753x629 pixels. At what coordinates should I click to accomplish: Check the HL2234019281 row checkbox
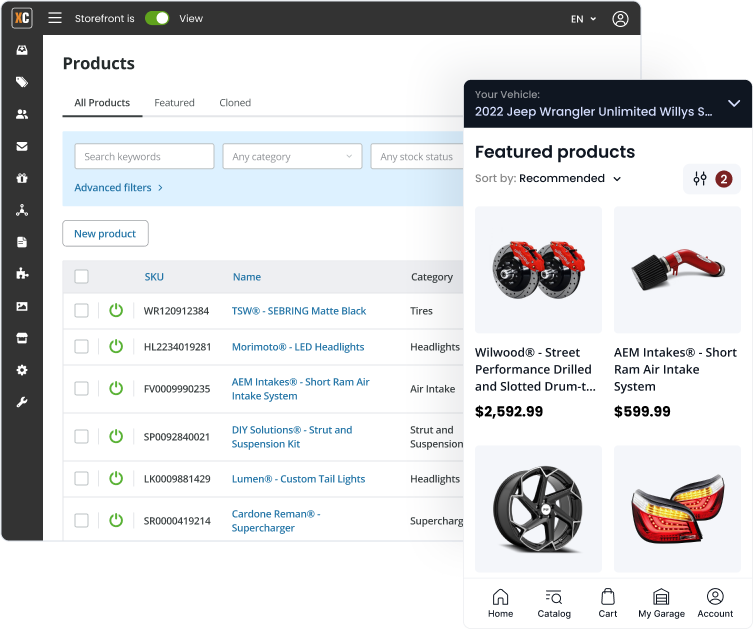coord(82,347)
